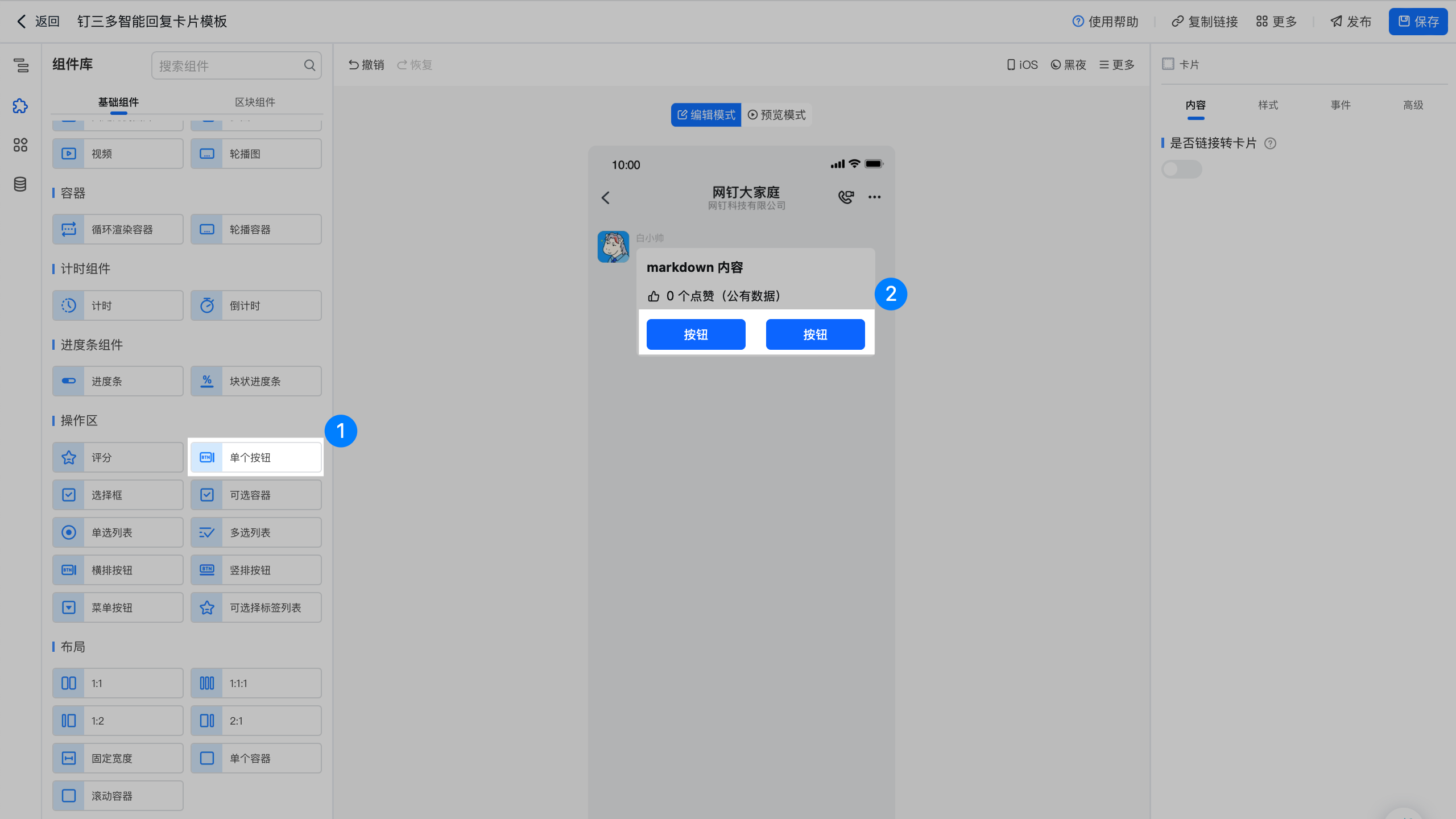Click the 保存 save button

tap(1418, 22)
